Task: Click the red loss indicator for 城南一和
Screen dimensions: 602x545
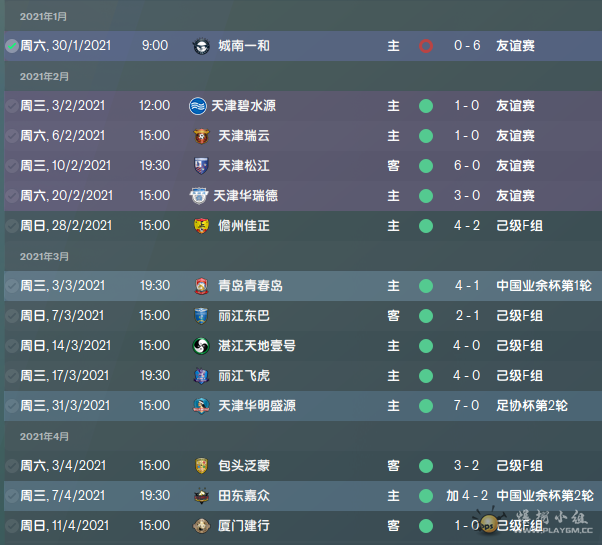Action: click(426, 46)
